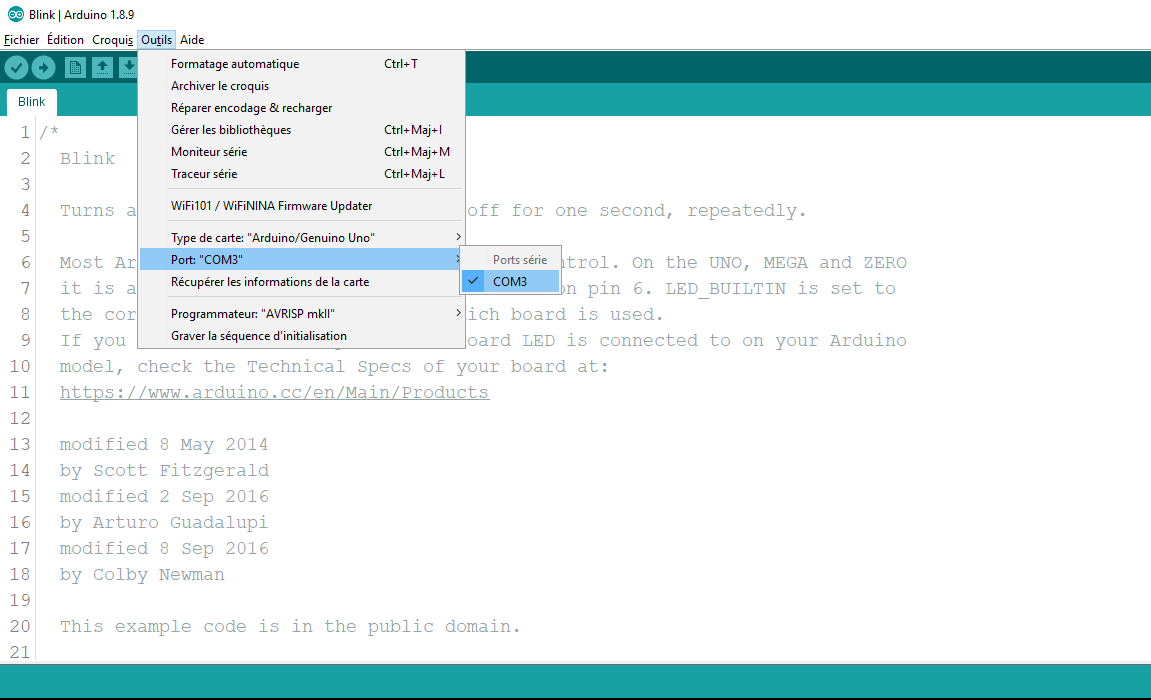Click text "by Colby Newman"
This screenshot has width=1151, height=700.
[142, 575]
